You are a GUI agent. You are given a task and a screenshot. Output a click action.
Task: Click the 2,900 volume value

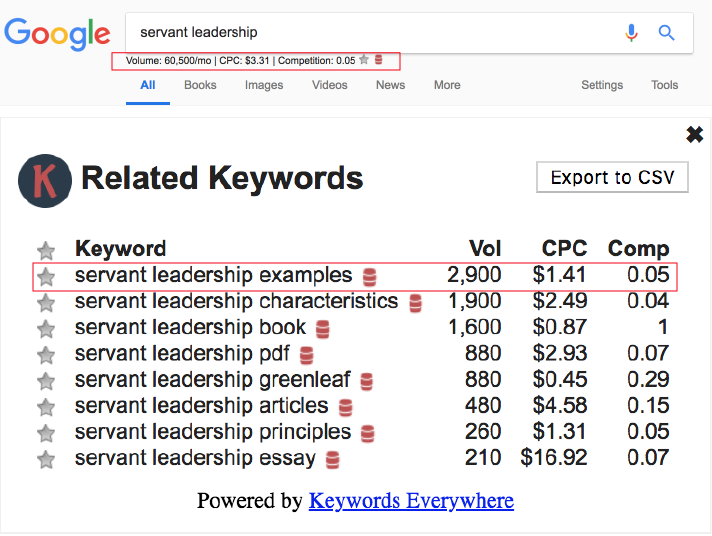(x=474, y=275)
